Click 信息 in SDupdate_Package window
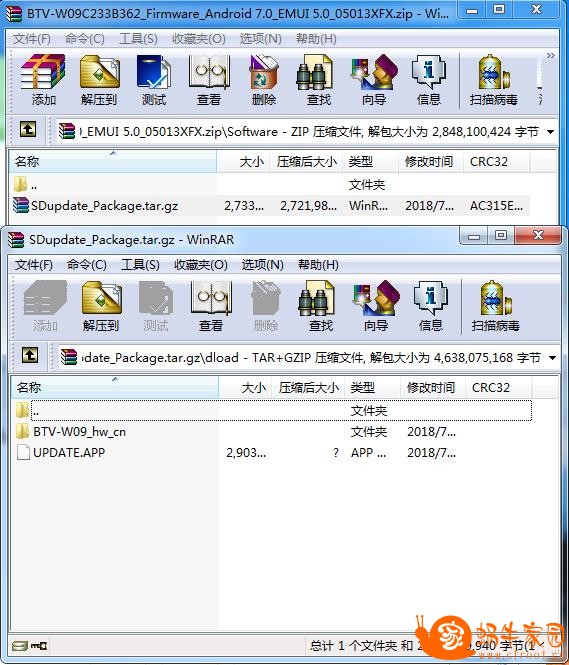 tap(431, 306)
